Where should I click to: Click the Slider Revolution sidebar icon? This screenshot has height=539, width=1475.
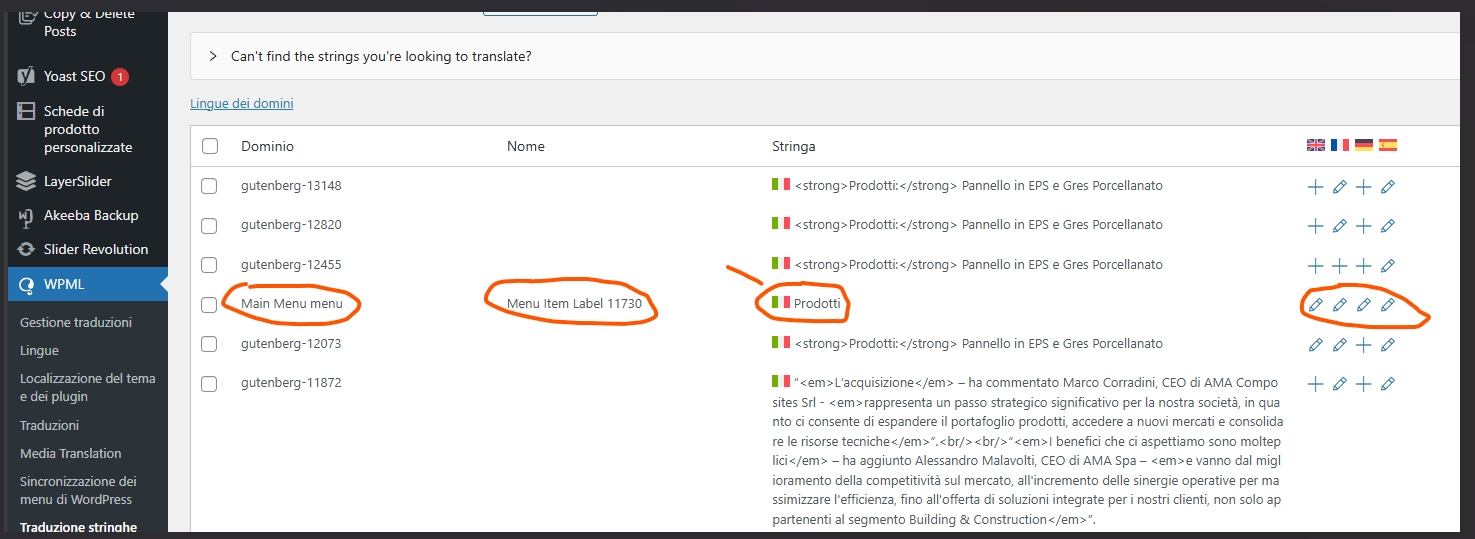[x=27, y=249]
